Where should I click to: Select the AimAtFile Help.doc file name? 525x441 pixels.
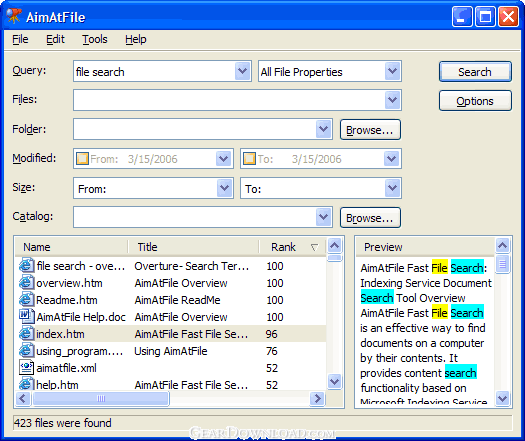coord(81,317)
